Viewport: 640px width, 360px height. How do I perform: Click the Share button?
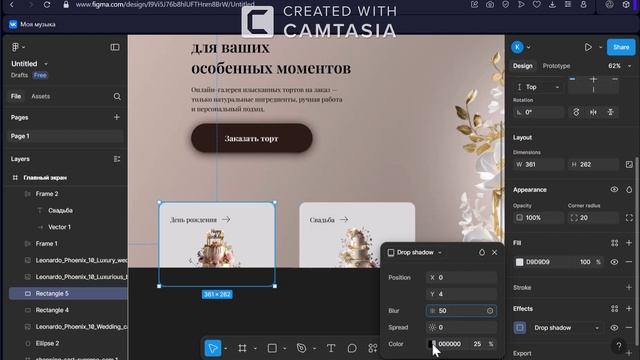pyautogui.click(x=621, y=47)
